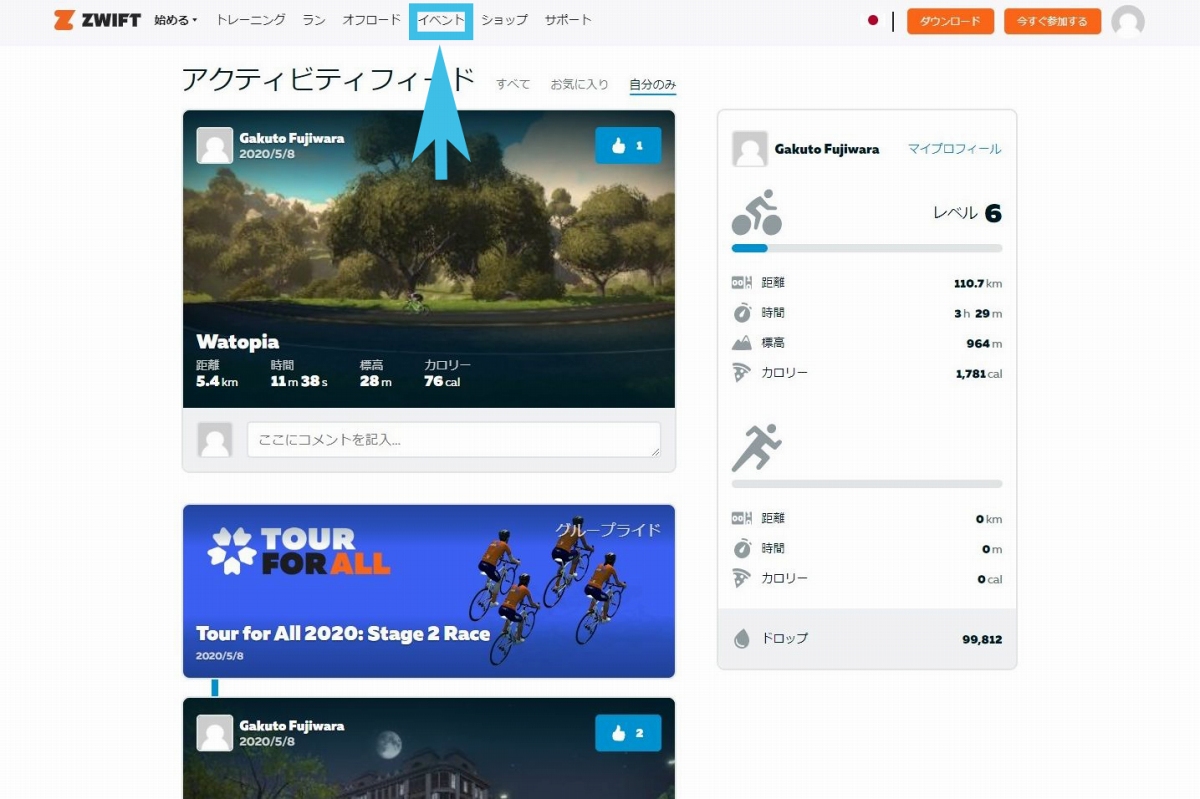
Task: Click the 964 m elevation value
Action: tap(984, 344)
